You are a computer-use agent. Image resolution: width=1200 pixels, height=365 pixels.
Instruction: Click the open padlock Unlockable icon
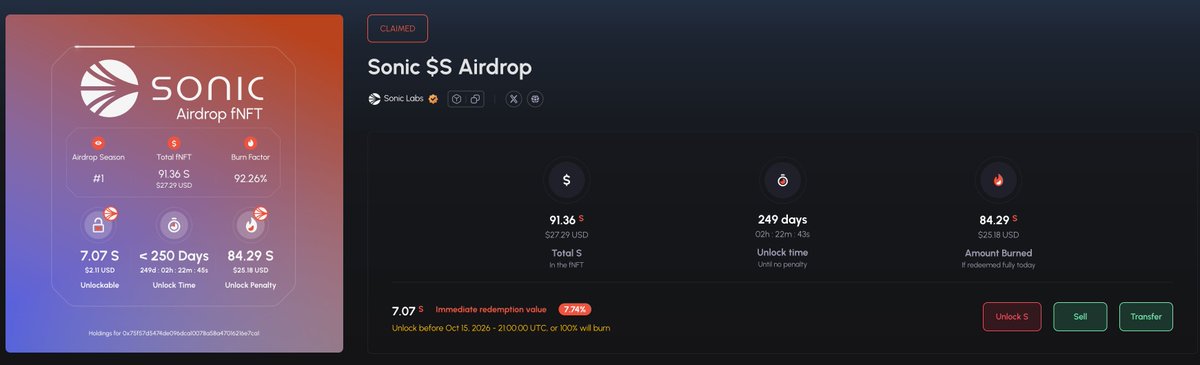tap(100, 224)
